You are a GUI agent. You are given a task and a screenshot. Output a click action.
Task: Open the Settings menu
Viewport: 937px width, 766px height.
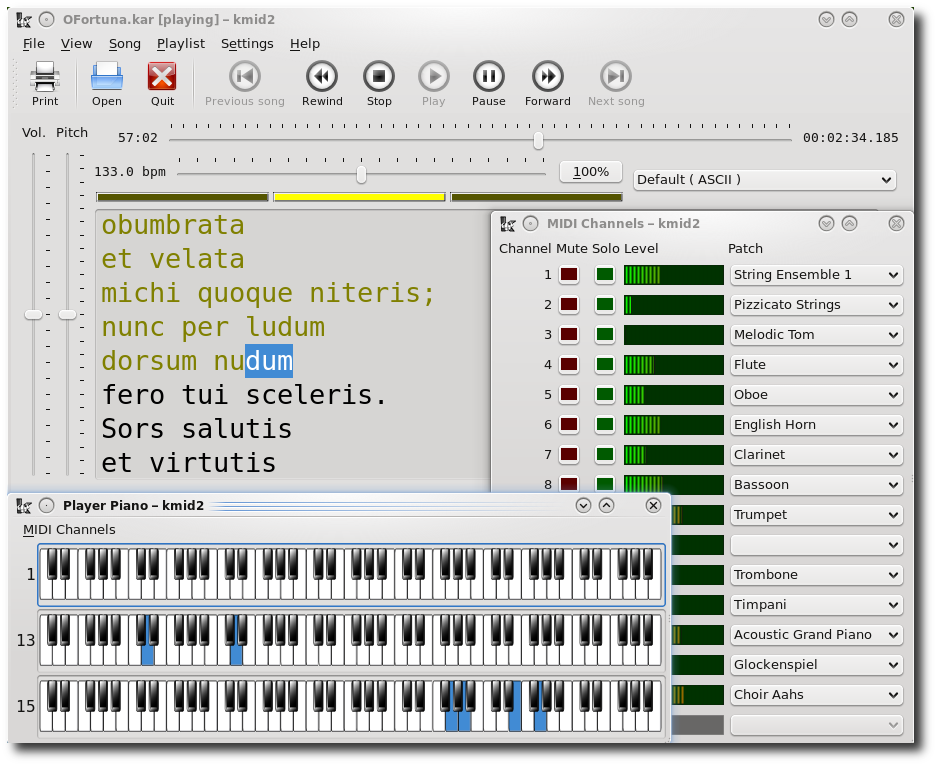247,43
